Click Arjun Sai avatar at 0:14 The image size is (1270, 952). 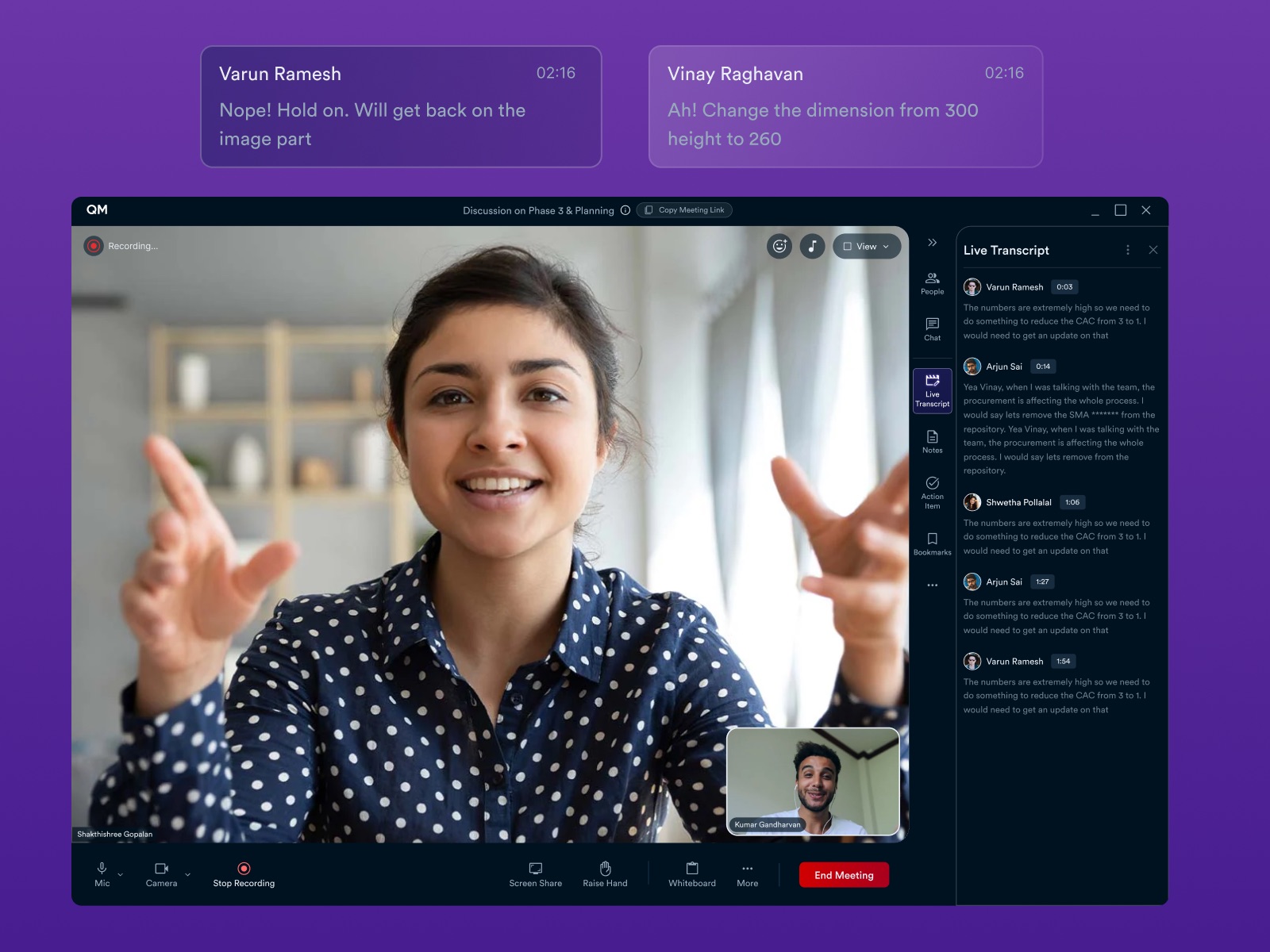pyautogui.click(x=972, y=367)
